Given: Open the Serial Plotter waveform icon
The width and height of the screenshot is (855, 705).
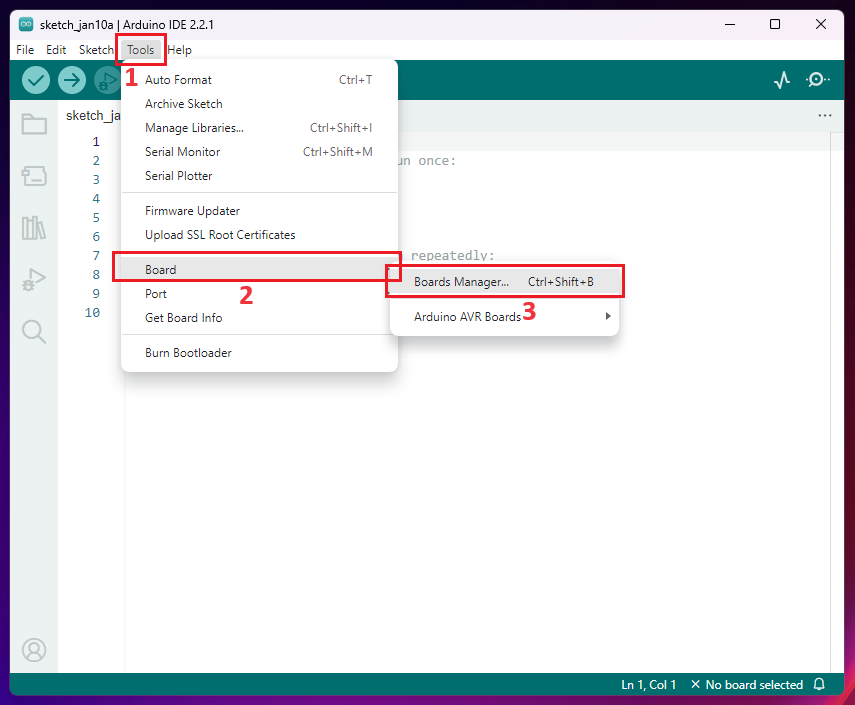Looking at the screenshot, I should tap(782, 80).
